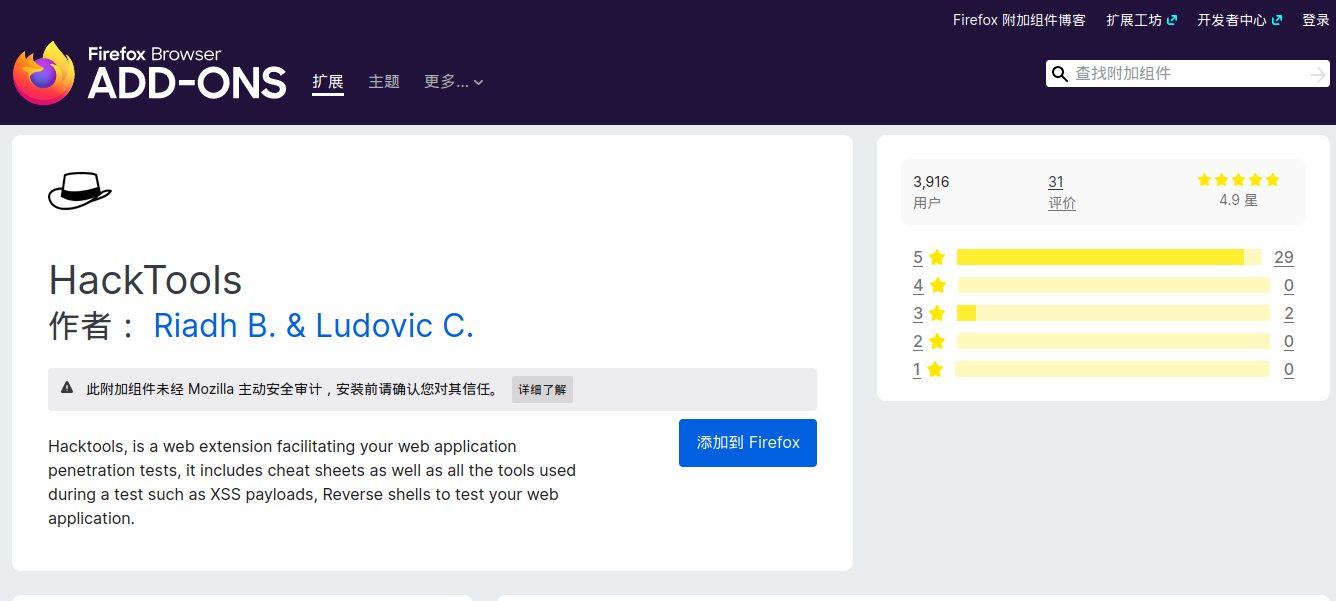Click the 2-star rating bar
Screen dimensions: 1336x601
coord(1113,341)
